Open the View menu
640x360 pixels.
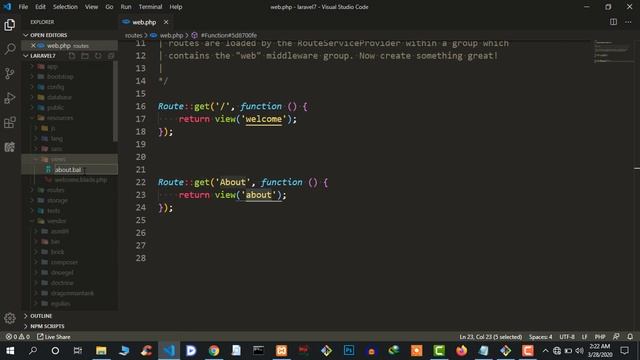point(91,7)
